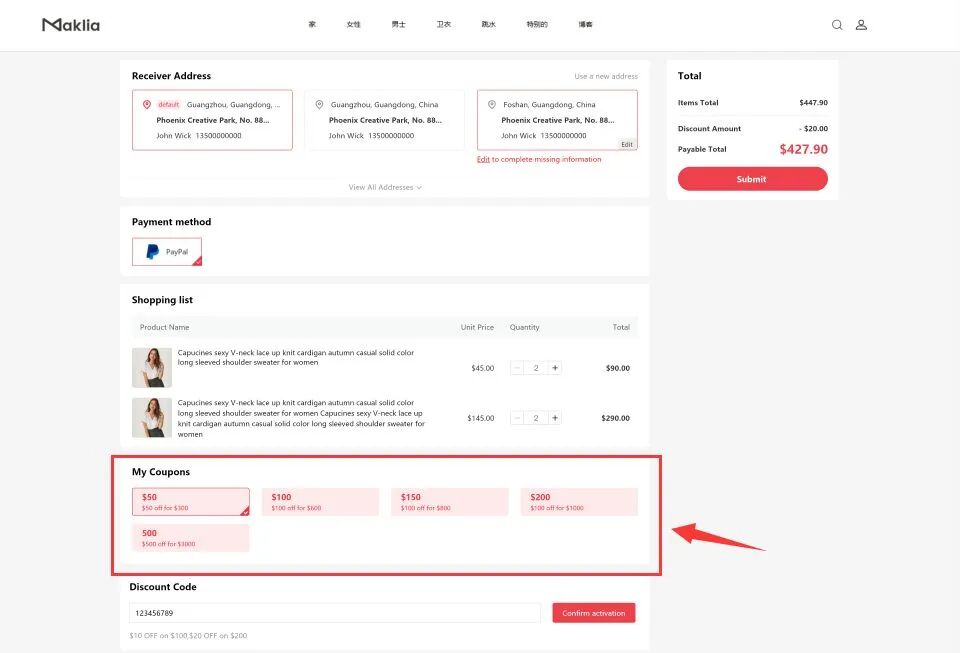
Task: Select the $100 off for $600 coupon
Action: 320,502
